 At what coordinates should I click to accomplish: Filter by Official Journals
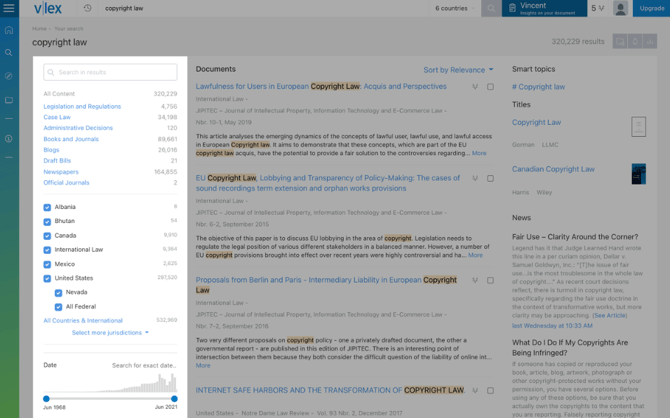tap(66, 183)
